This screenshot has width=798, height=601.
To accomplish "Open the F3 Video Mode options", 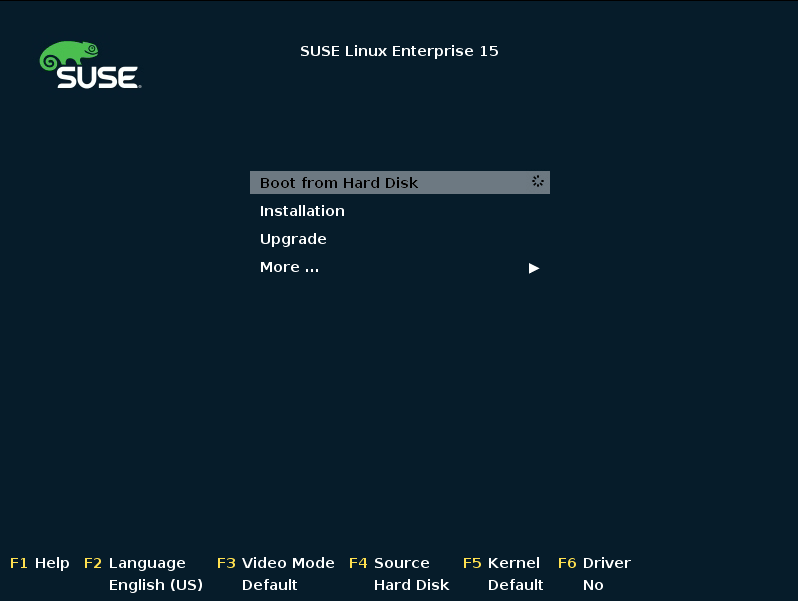I will (276, 563).
